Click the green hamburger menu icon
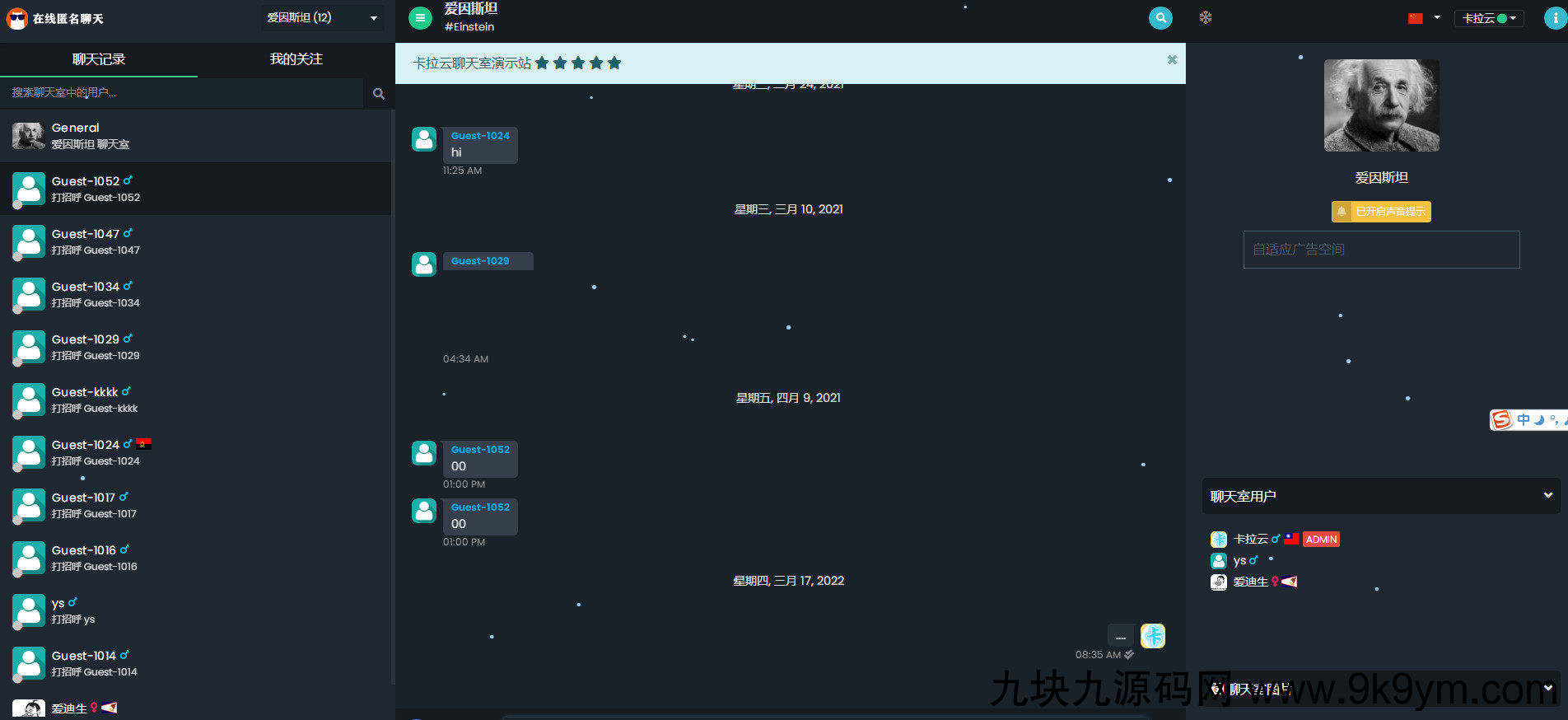The image size is (1568, 720). 420,17
